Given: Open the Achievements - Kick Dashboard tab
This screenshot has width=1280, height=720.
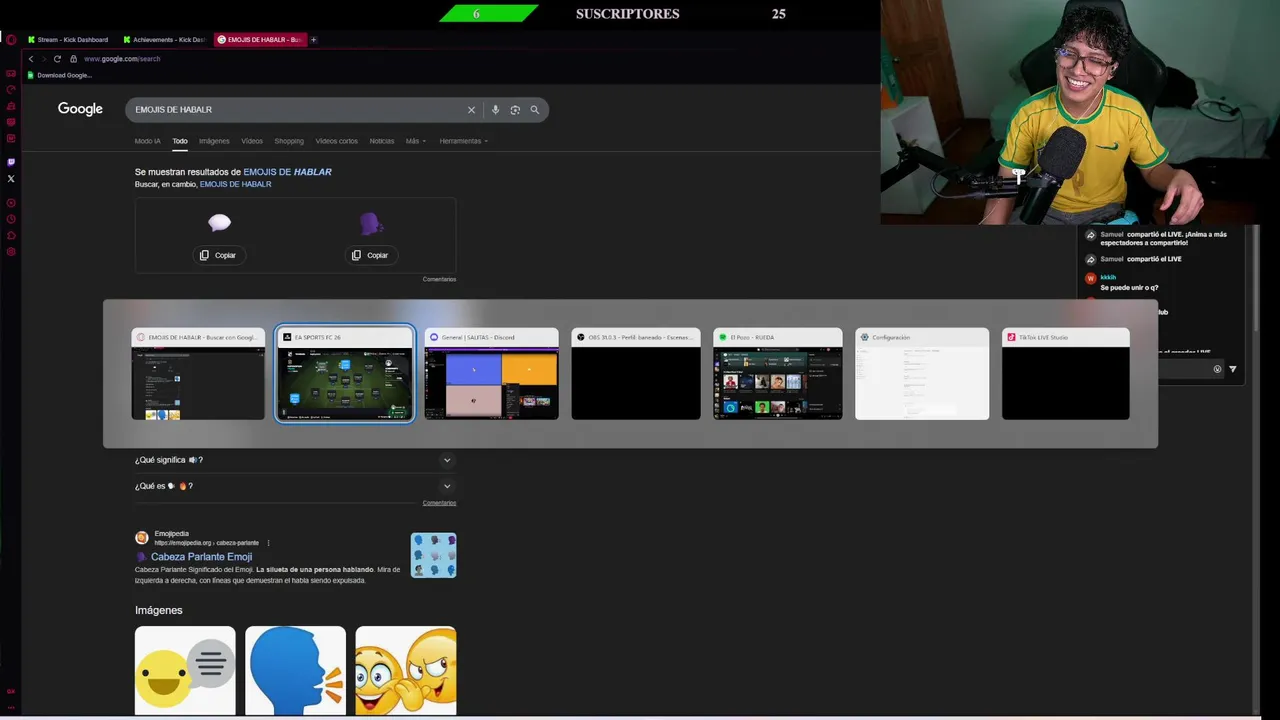Looking at the screenshot, I should [x=165, y=40].
